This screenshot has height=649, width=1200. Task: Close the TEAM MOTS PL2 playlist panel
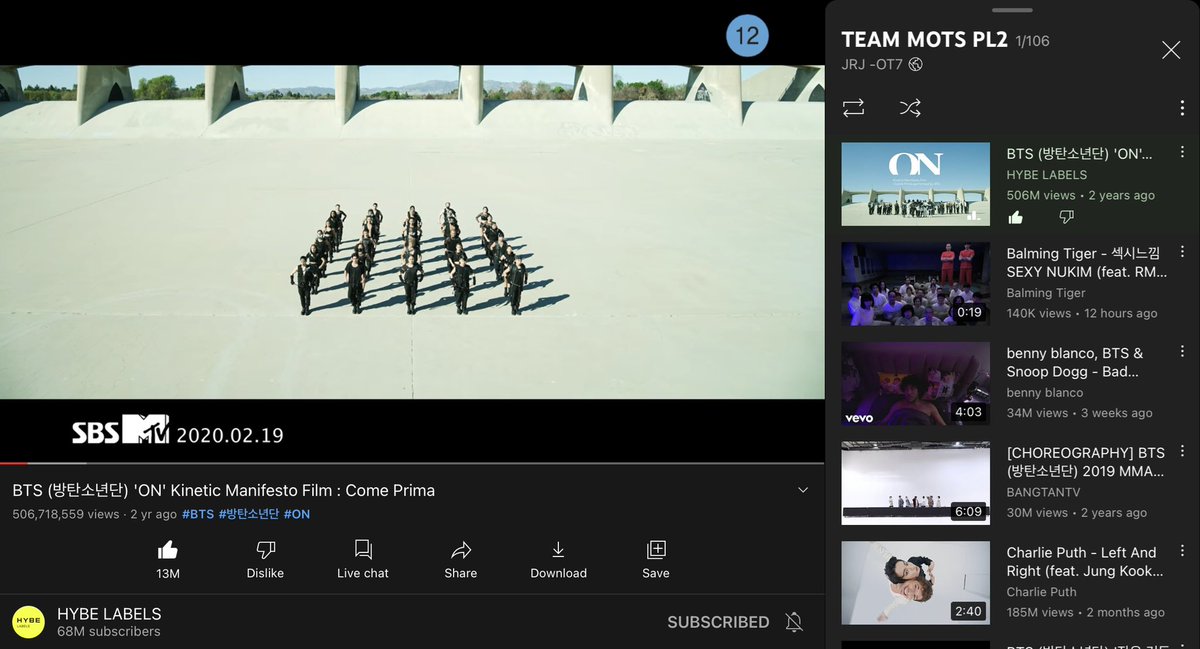click(1171, 50)
